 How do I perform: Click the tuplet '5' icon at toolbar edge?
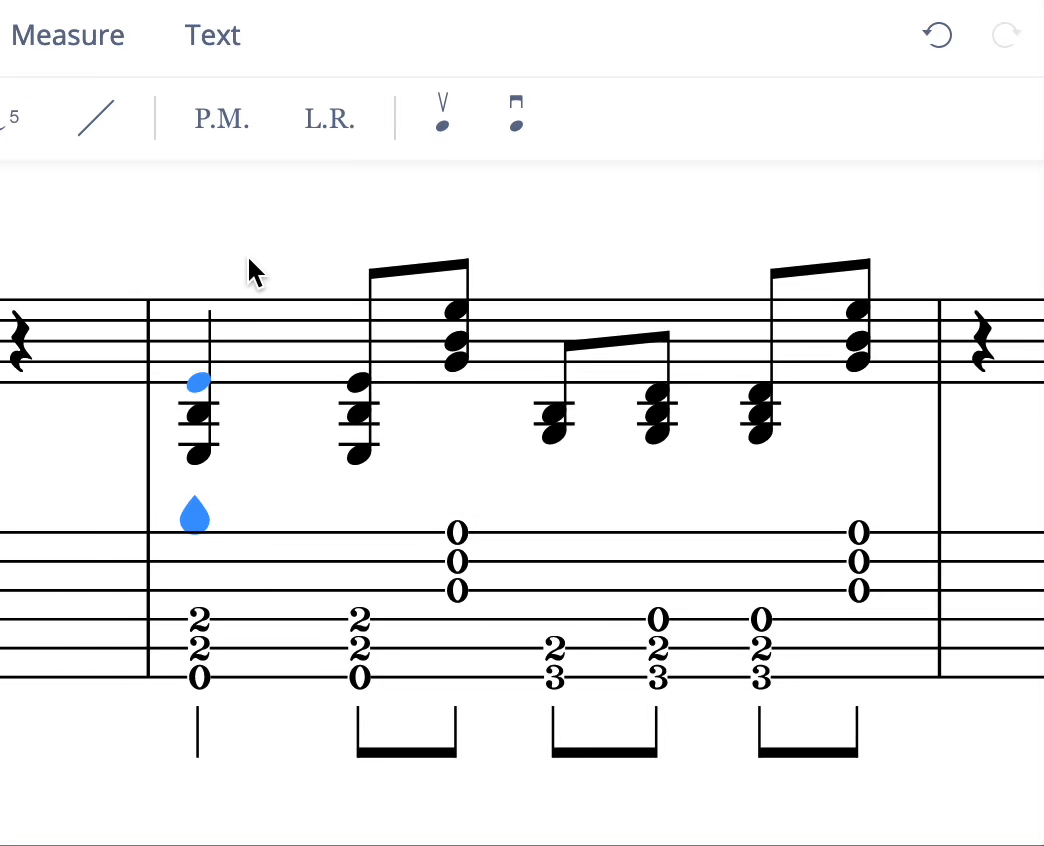point(12,118)
